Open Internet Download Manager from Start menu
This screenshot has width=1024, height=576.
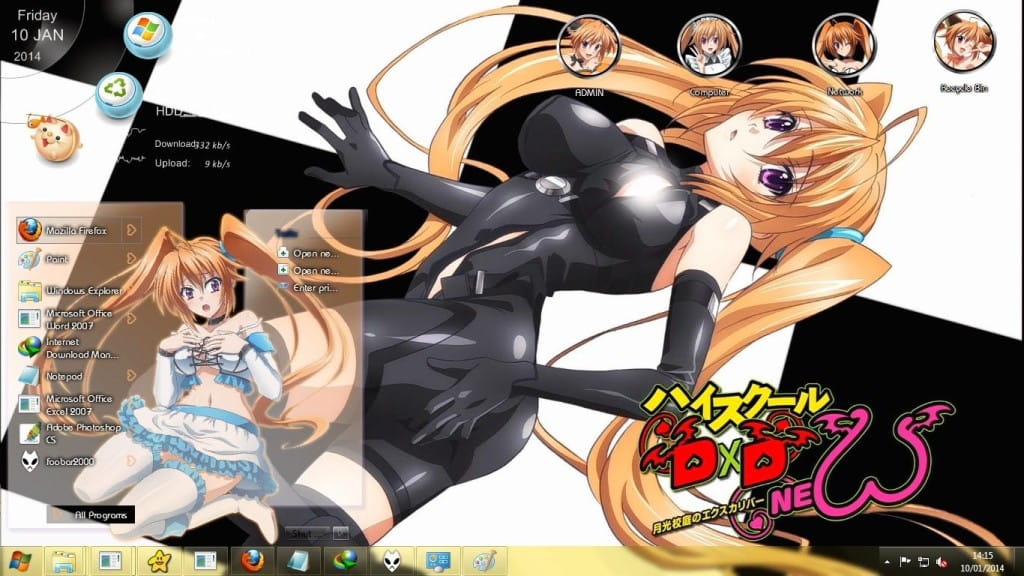click(70, 348)
